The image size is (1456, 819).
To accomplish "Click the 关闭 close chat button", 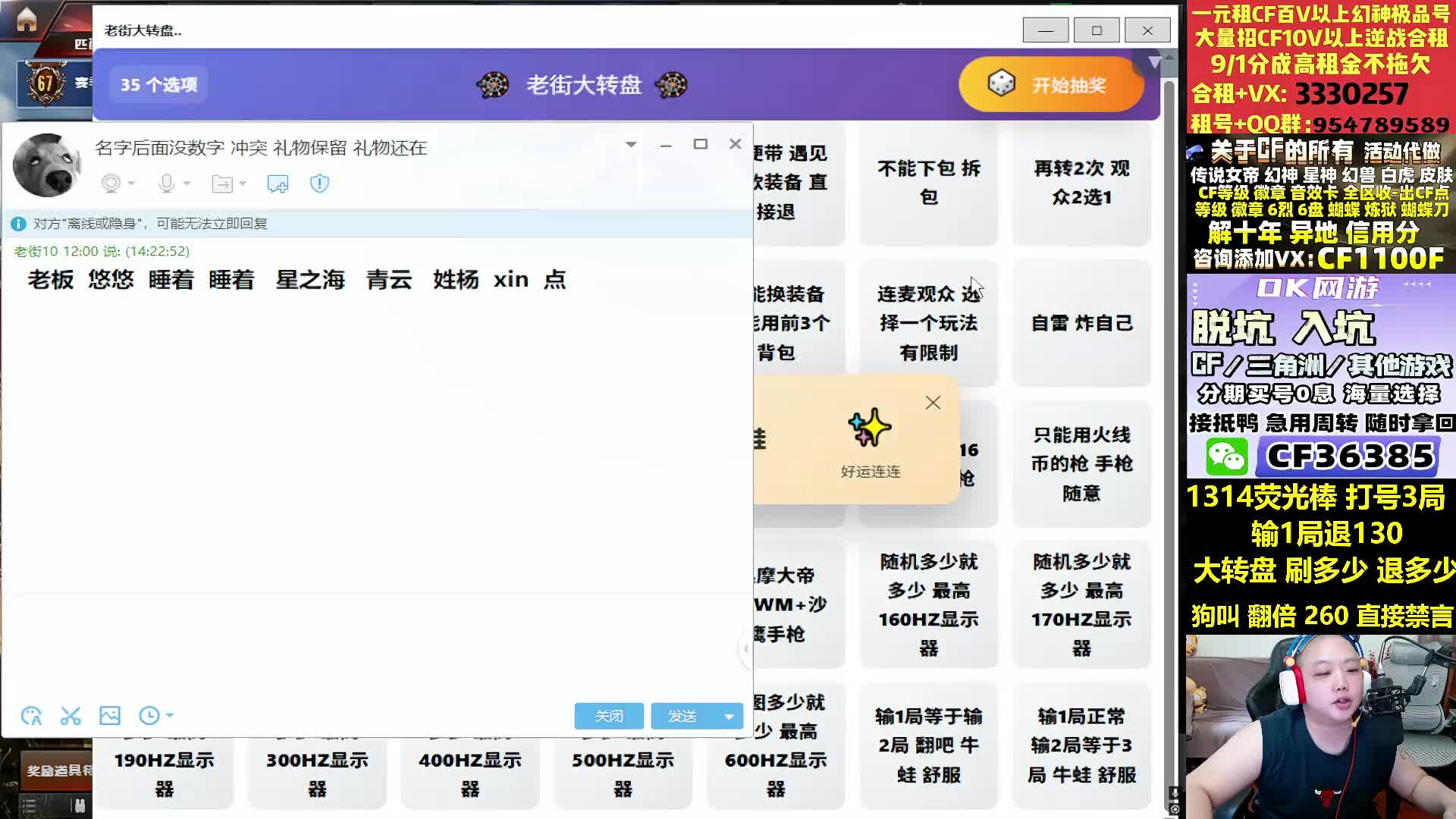I will 609,716.
